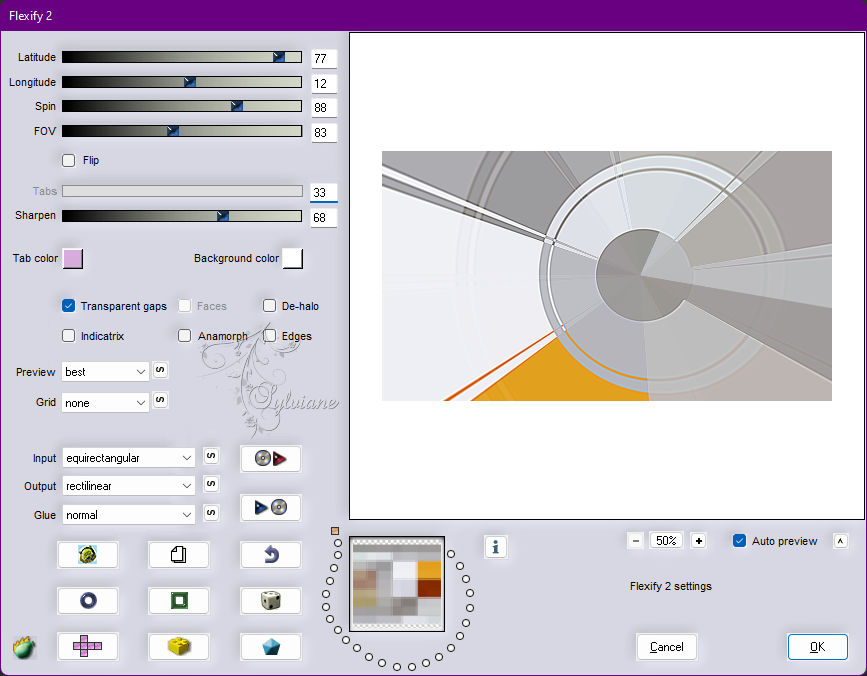
Task: Toggle the Edges checkbox
Action: pos(269,336)
